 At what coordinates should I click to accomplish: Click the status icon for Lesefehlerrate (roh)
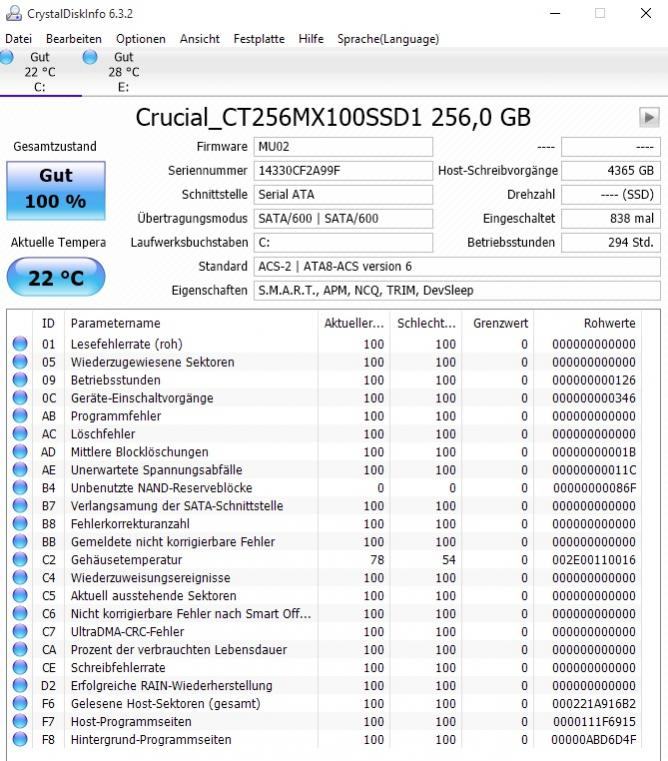(x=20, y=344)
